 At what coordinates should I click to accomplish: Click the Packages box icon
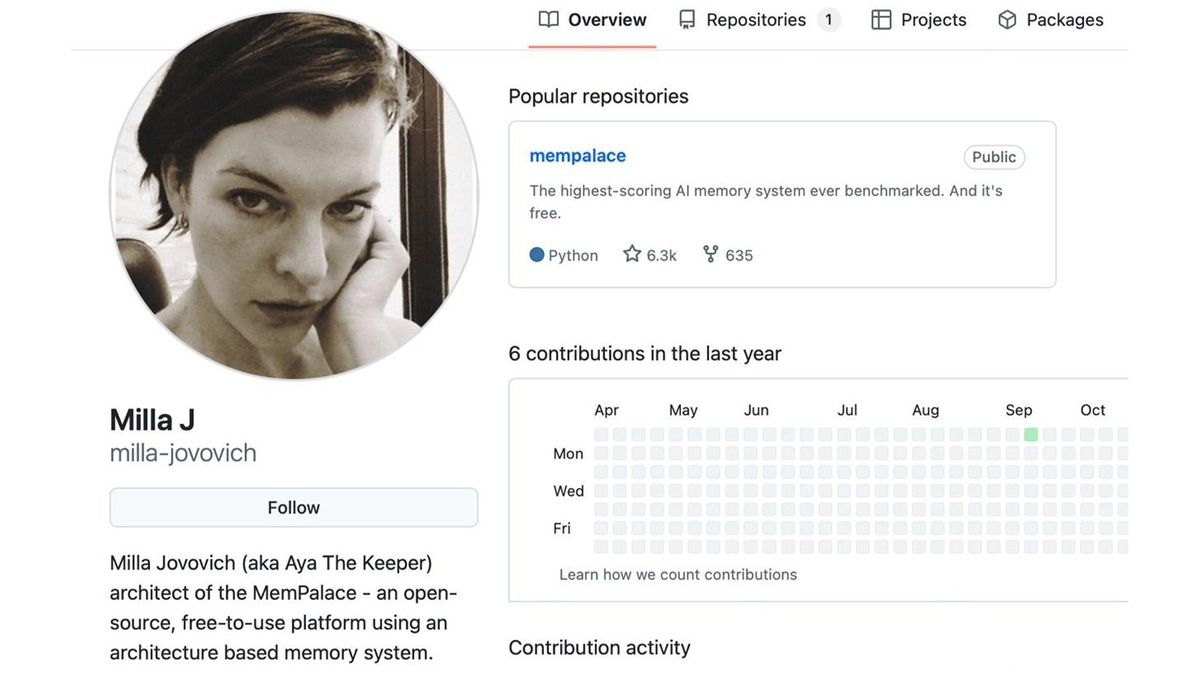coord(1005,19)
